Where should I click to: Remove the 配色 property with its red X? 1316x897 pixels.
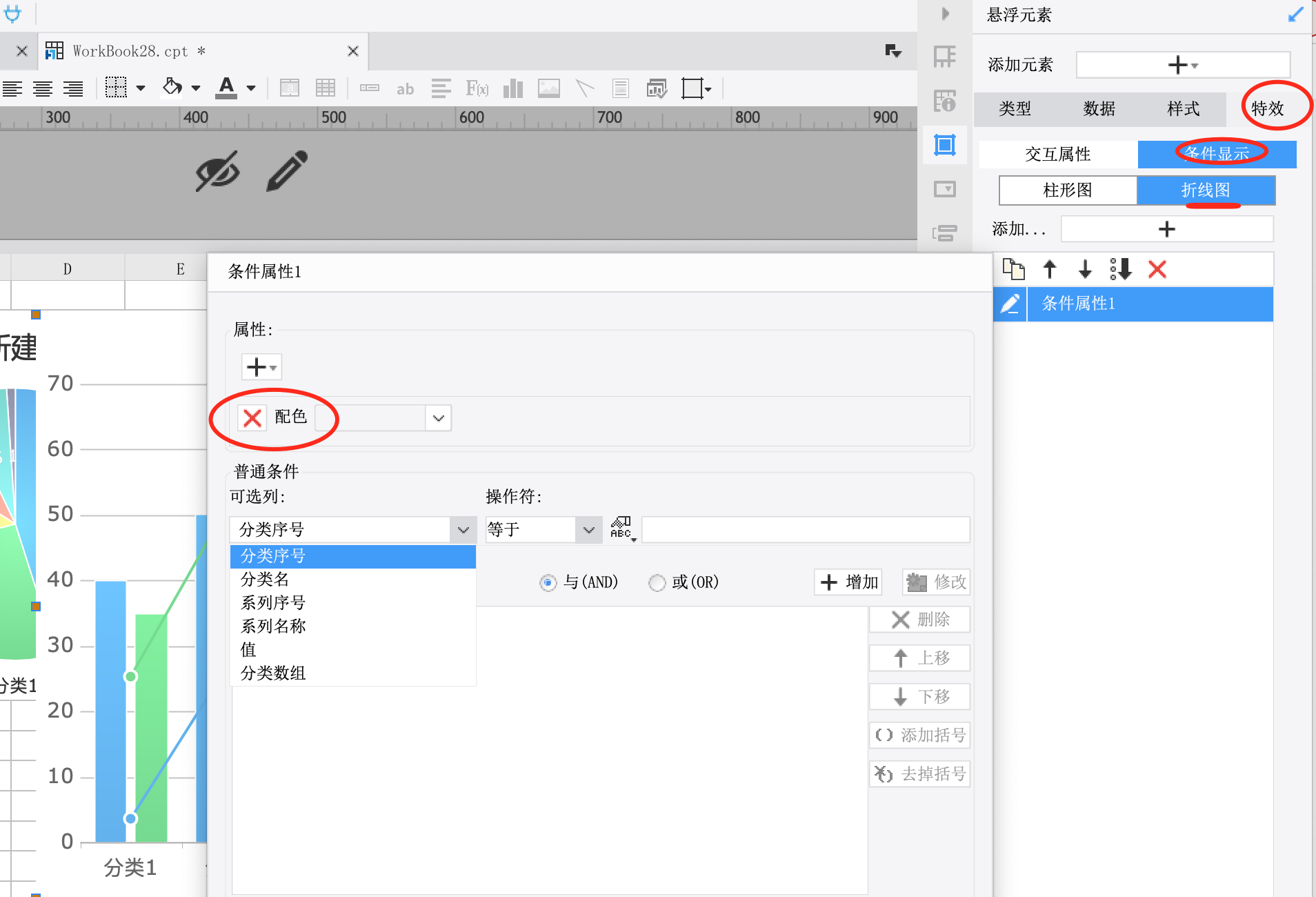click(252, 417)
